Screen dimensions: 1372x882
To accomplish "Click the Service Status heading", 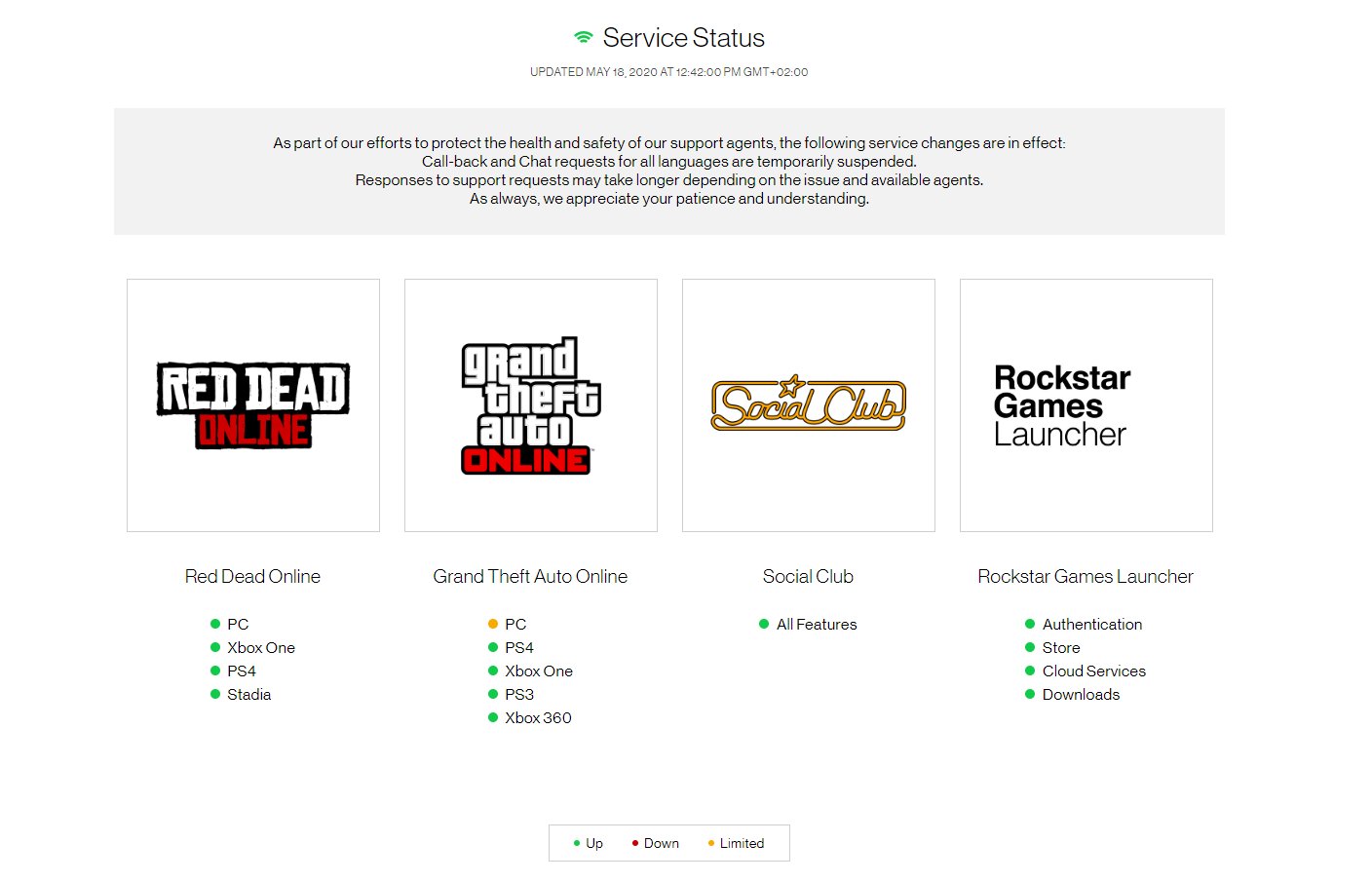I will click(684, 37).
